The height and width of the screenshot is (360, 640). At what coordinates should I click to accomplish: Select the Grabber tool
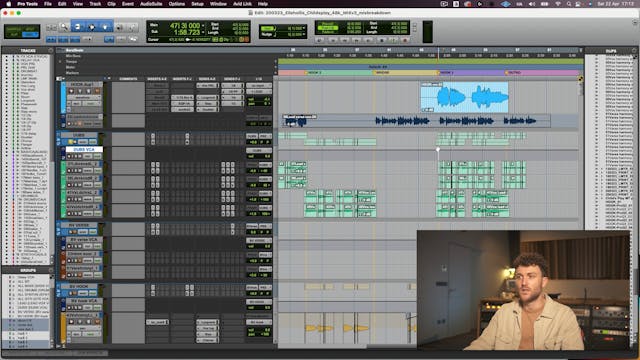click(105, 27)
